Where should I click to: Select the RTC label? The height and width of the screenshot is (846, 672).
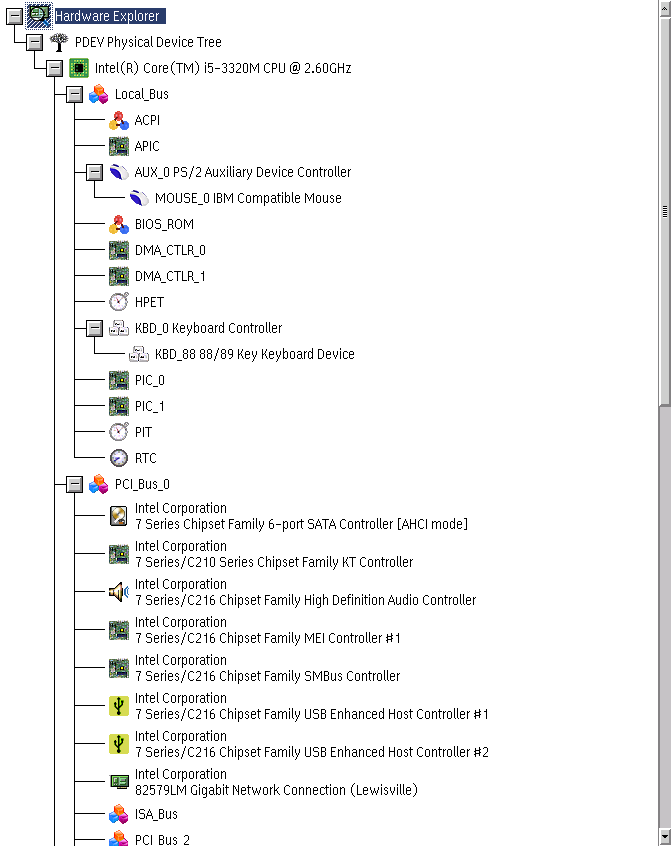[x=146, y=458]
